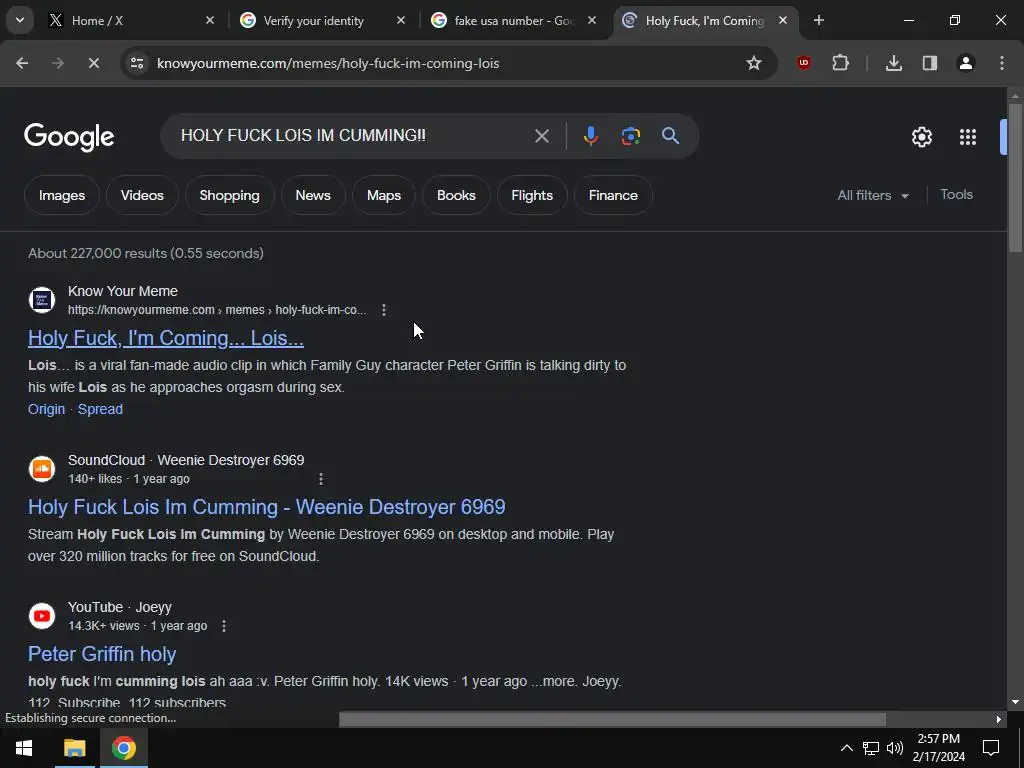1024x768 pixels.
Task: Filter results by Maps
Action: coord(383,195)
